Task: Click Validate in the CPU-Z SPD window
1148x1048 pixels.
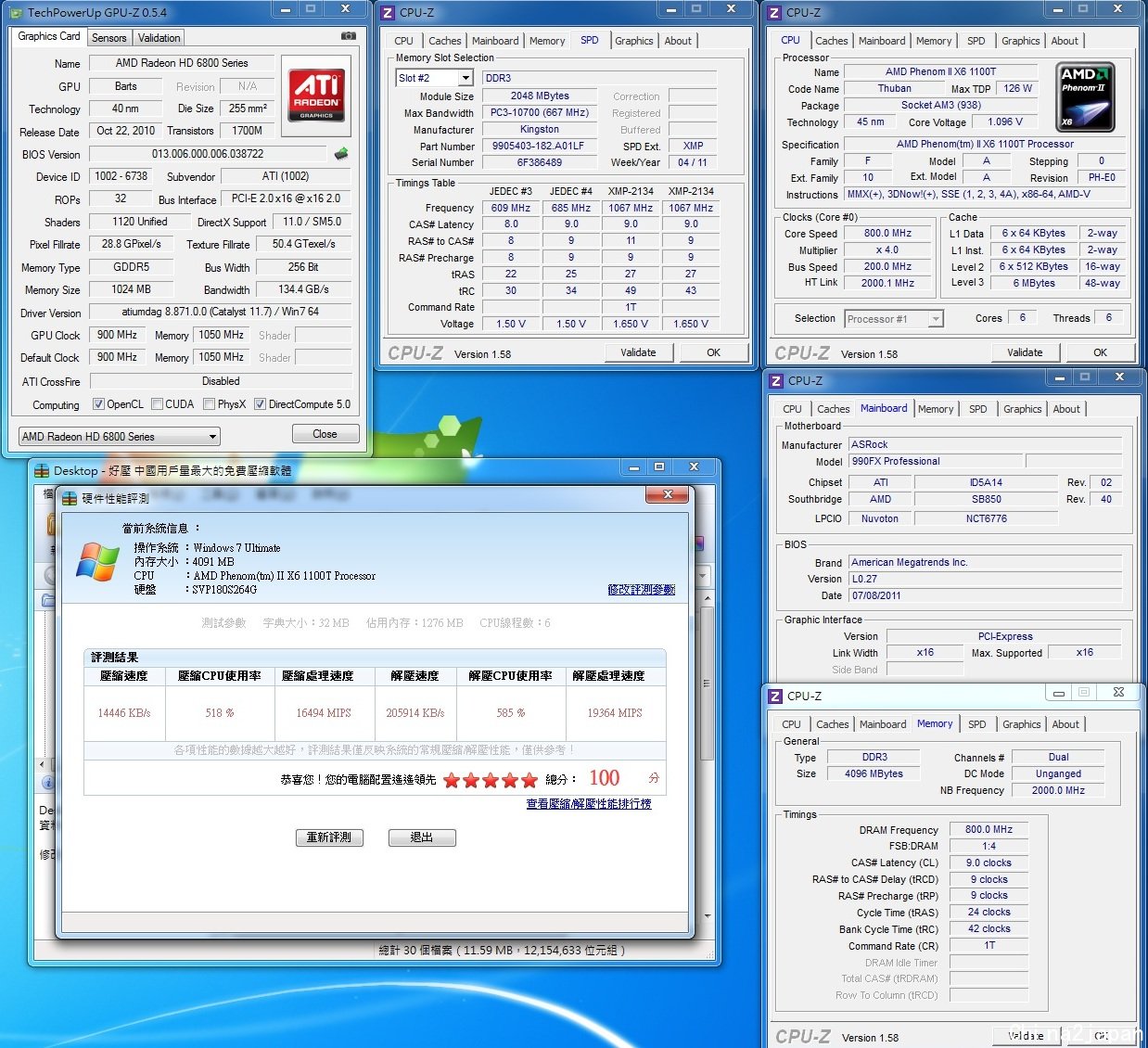Action: pyautogui.click(x=638, y=352)
